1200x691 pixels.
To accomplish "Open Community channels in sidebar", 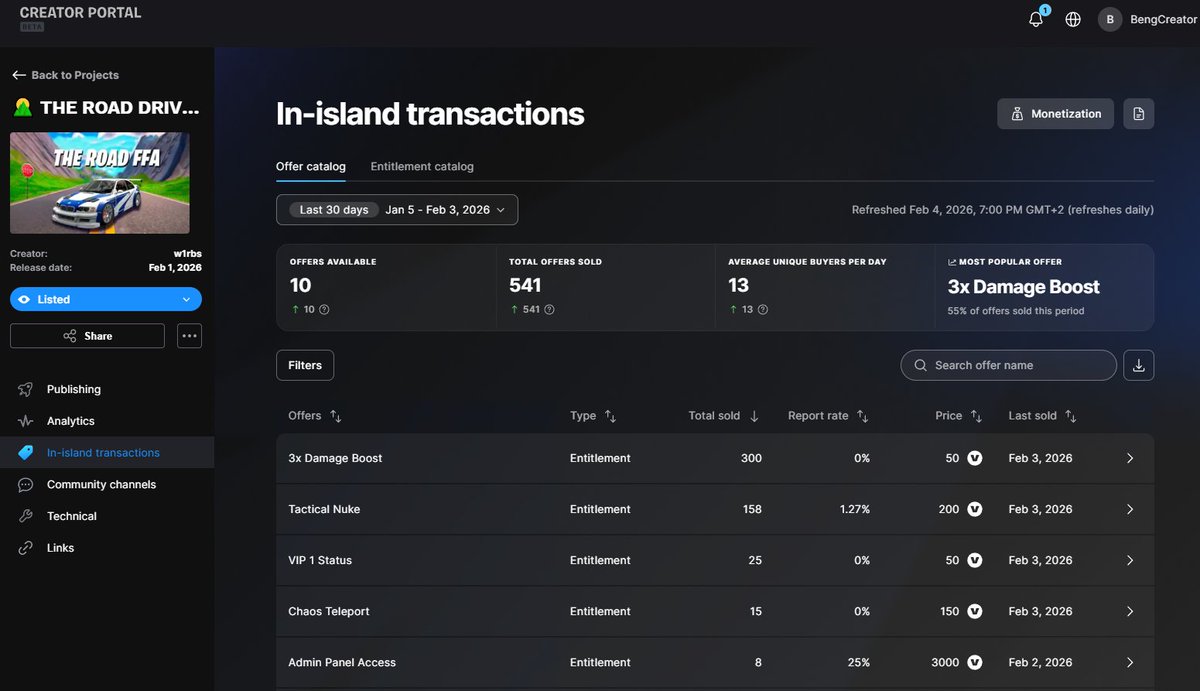I will tap(101, 484).
